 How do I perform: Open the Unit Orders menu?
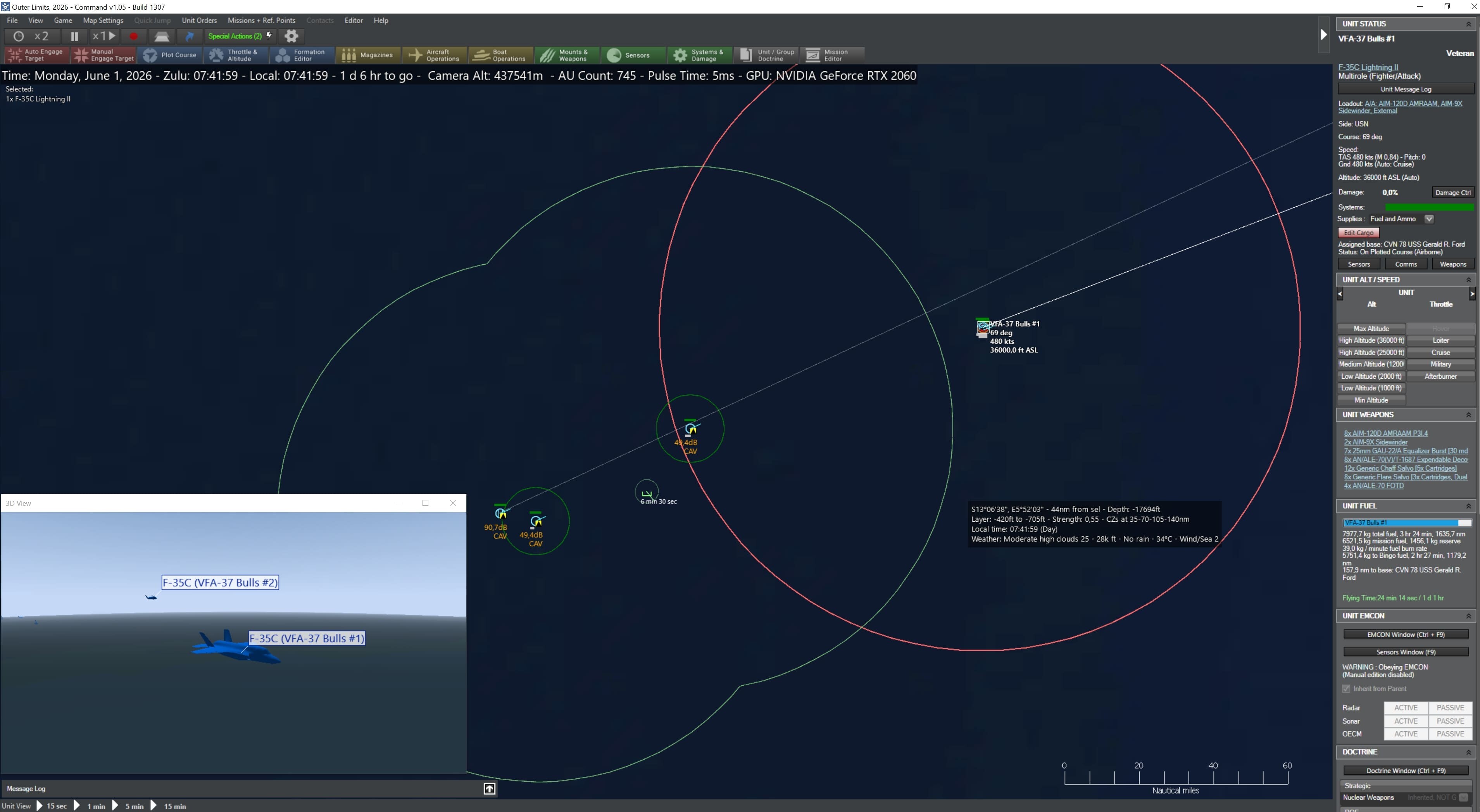pos(199,20)
